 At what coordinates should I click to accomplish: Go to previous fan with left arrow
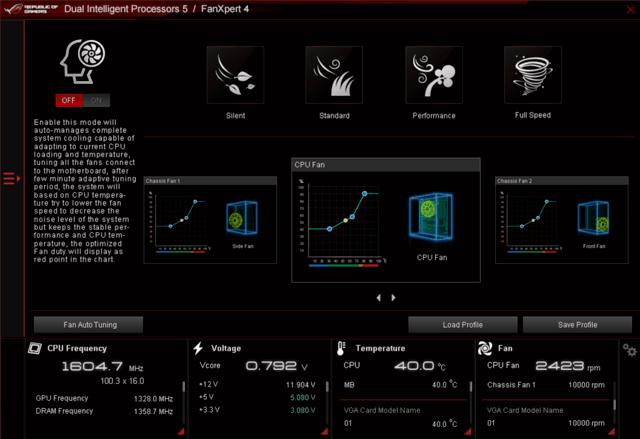point(379,298)
